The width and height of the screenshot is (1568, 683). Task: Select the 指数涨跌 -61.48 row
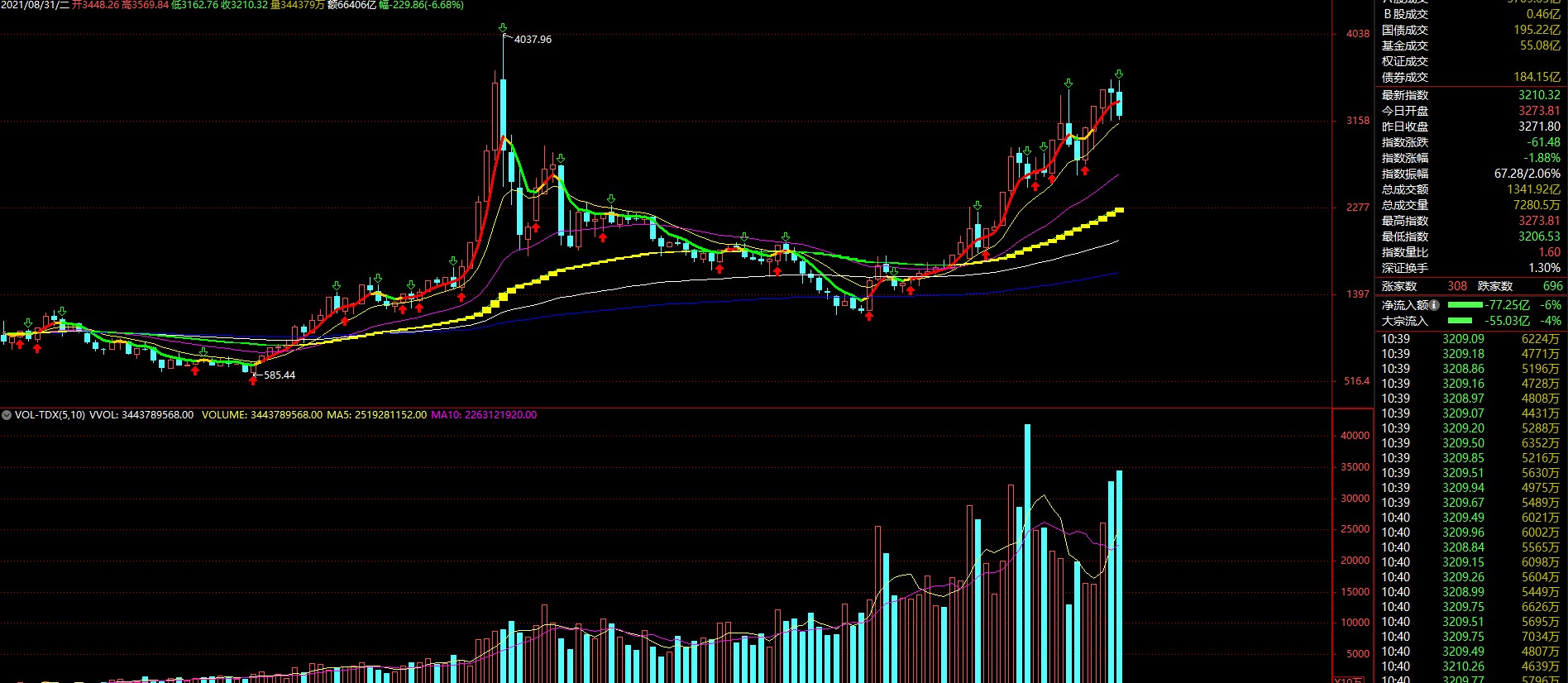(1471, 142)
